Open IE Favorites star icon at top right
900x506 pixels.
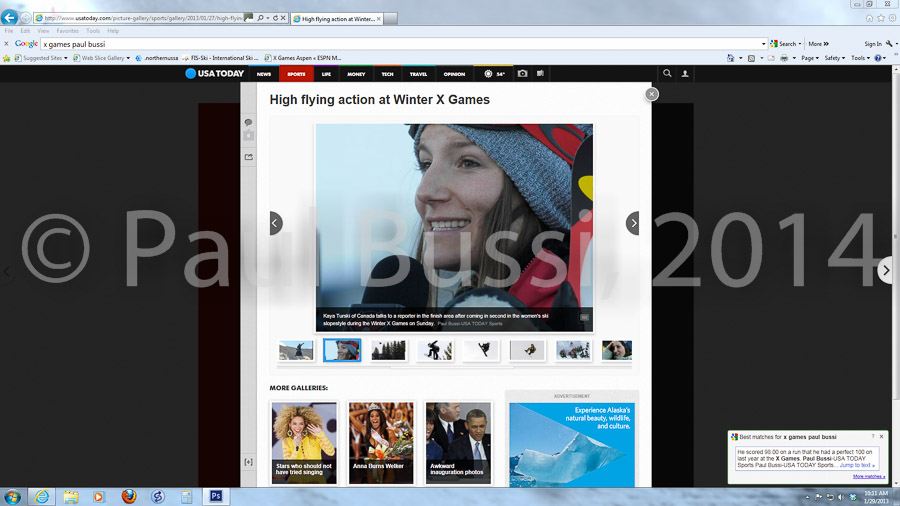point(881,18)
